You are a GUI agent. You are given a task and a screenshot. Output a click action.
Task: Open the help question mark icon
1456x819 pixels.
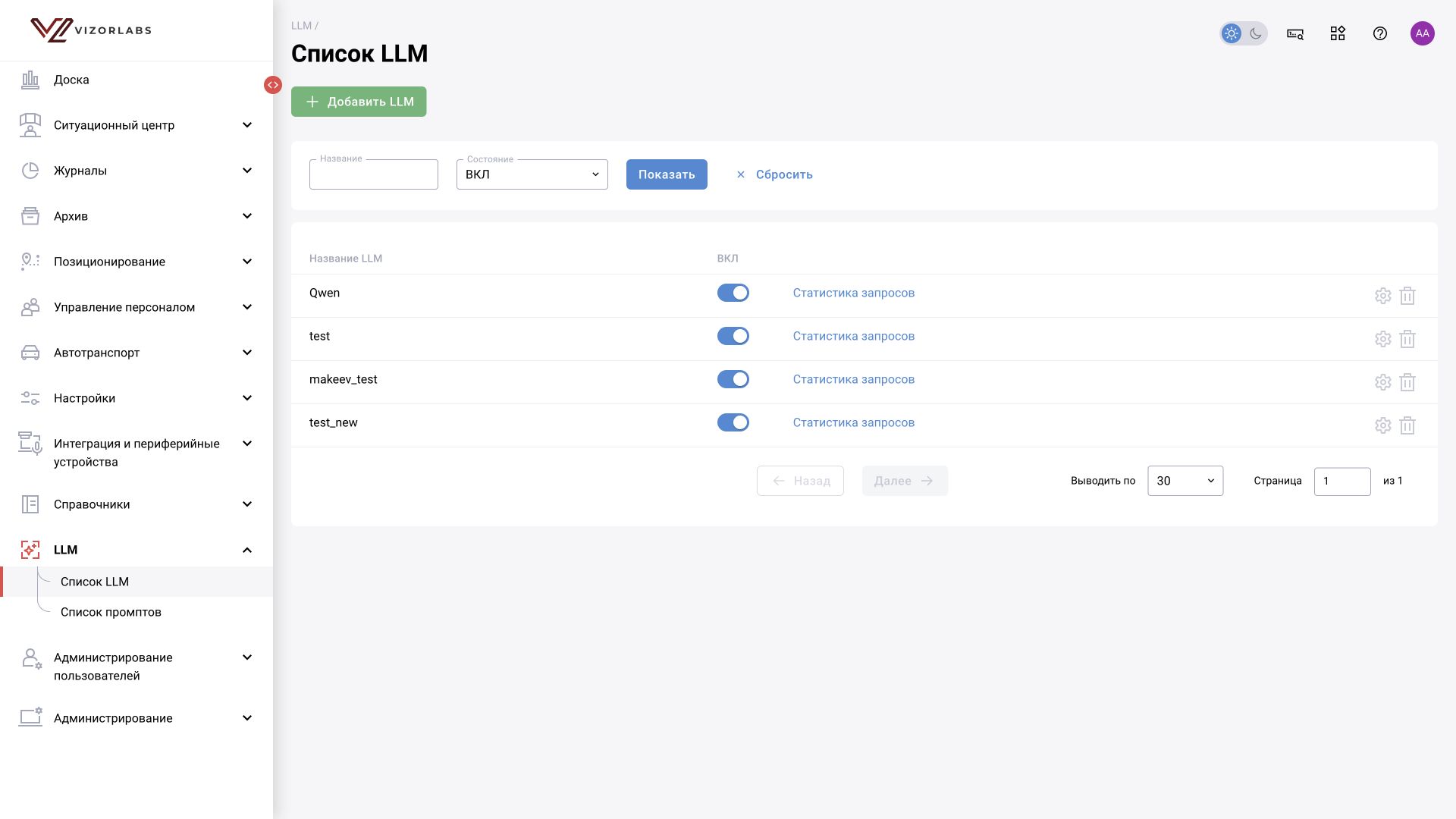(1380, 33)
